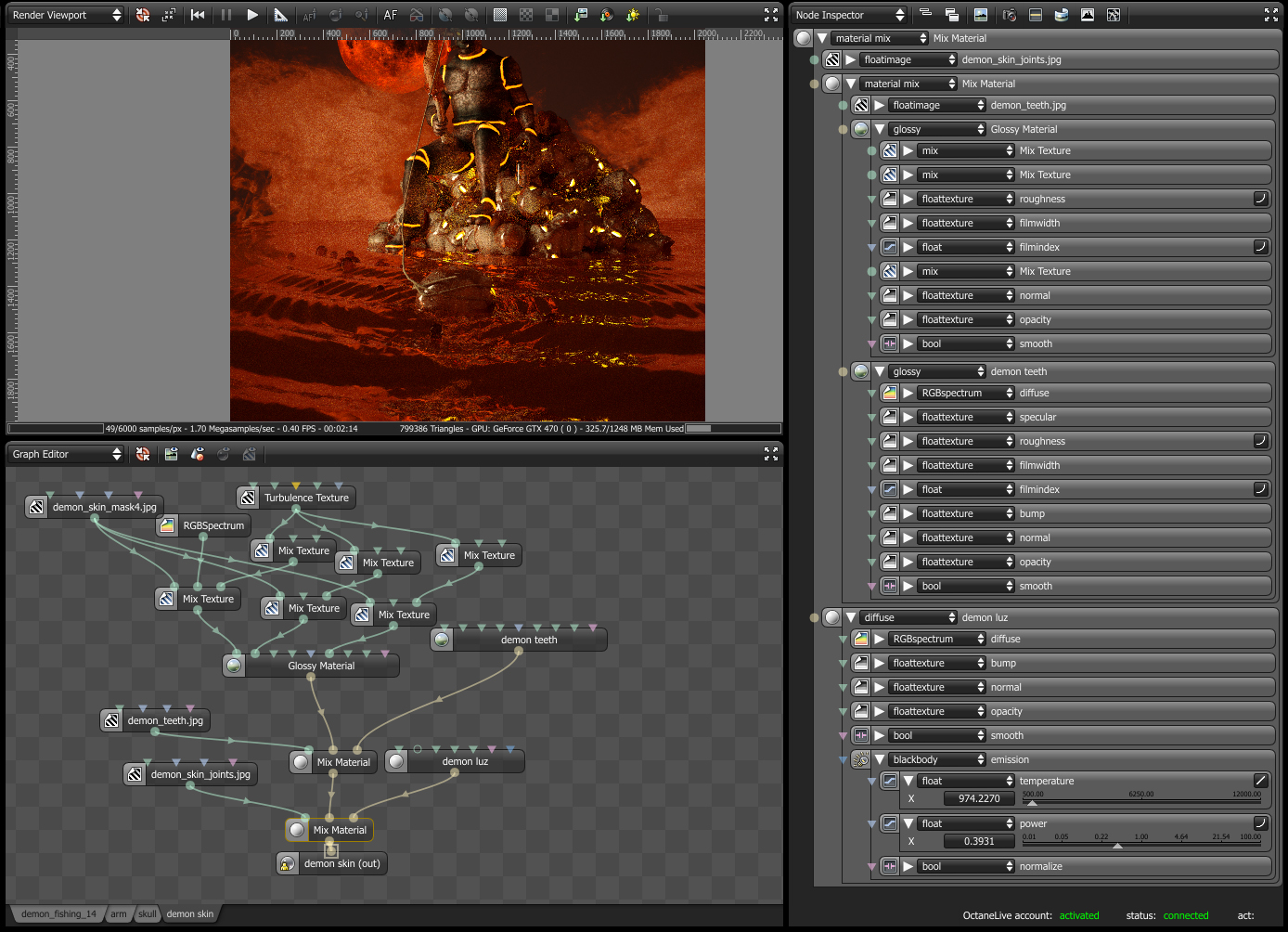Select the demon_teeth.jpg node in Graph Editor
Viewport: 1288px width, 932px height.
[x=155, y=720]
